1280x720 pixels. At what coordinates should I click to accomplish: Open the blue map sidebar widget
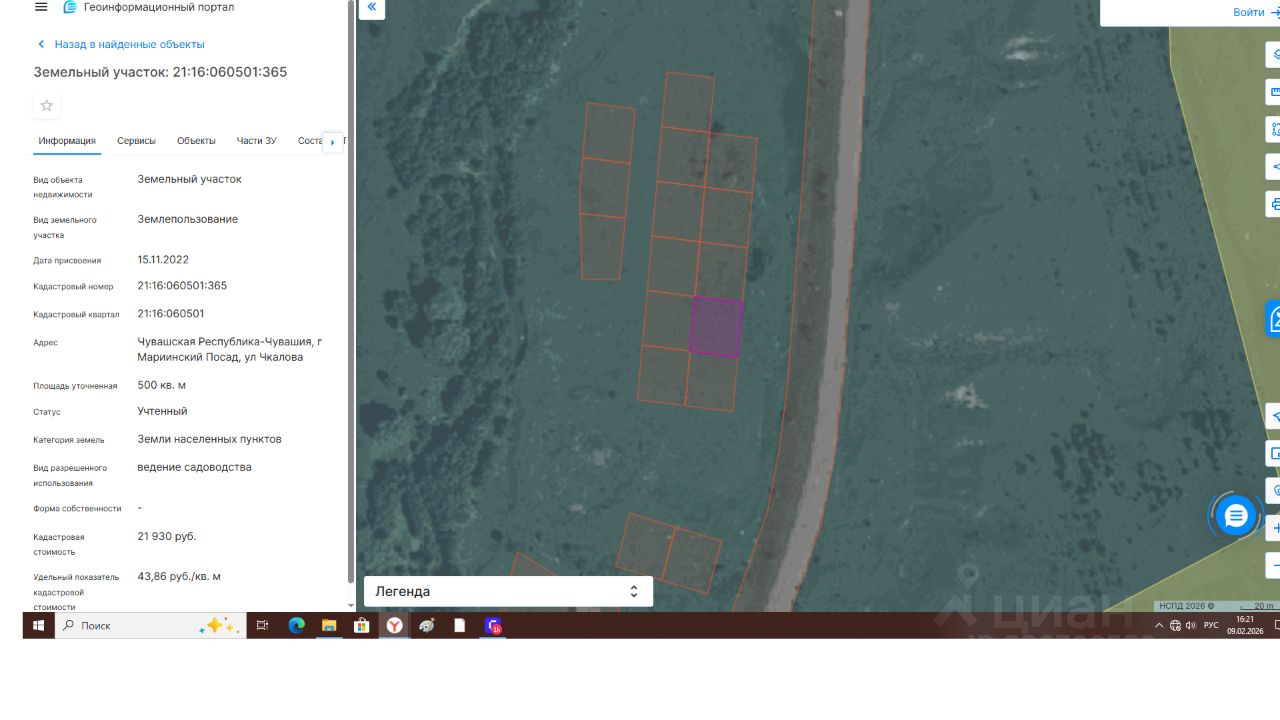(x=1273, y=319)
